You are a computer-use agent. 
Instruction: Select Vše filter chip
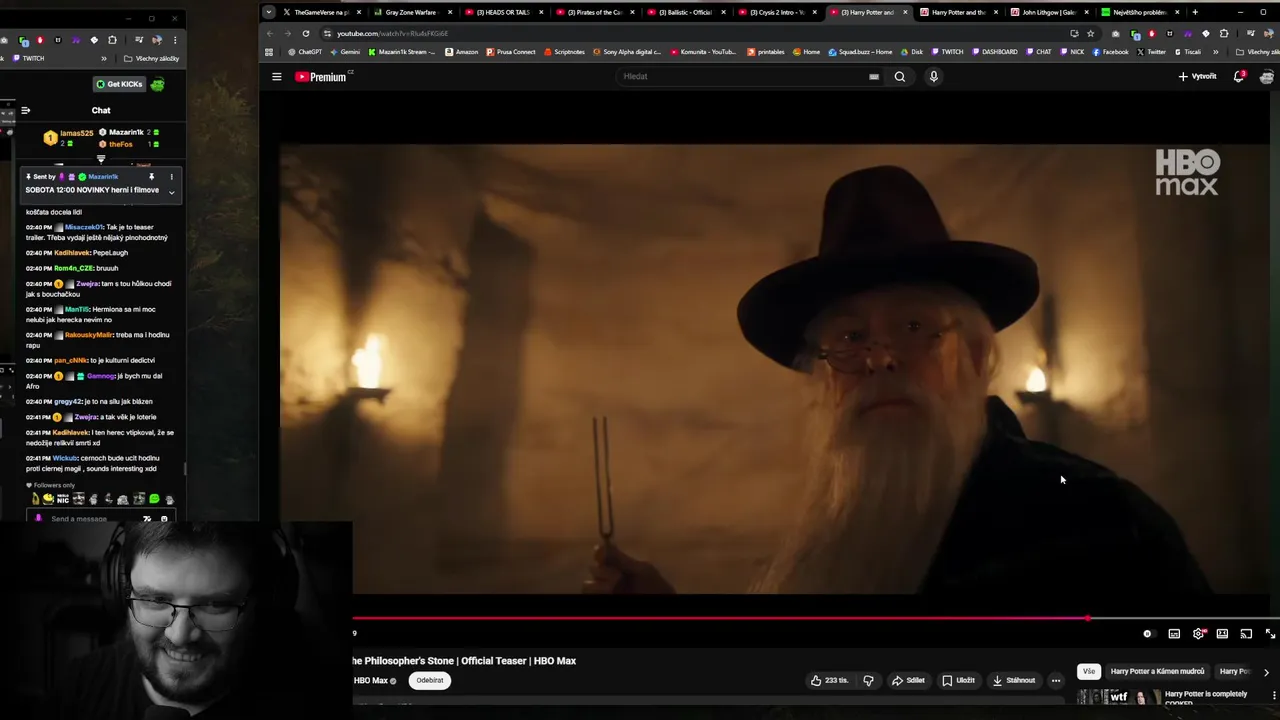point(1089,672)
